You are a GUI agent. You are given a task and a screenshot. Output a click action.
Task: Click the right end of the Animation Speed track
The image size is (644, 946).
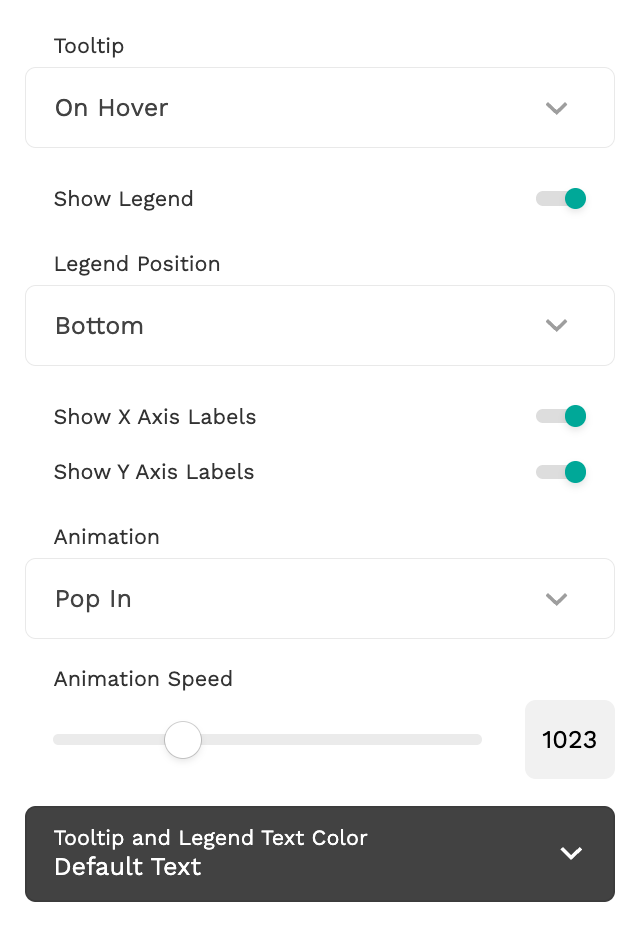click(x=475, y=740)
